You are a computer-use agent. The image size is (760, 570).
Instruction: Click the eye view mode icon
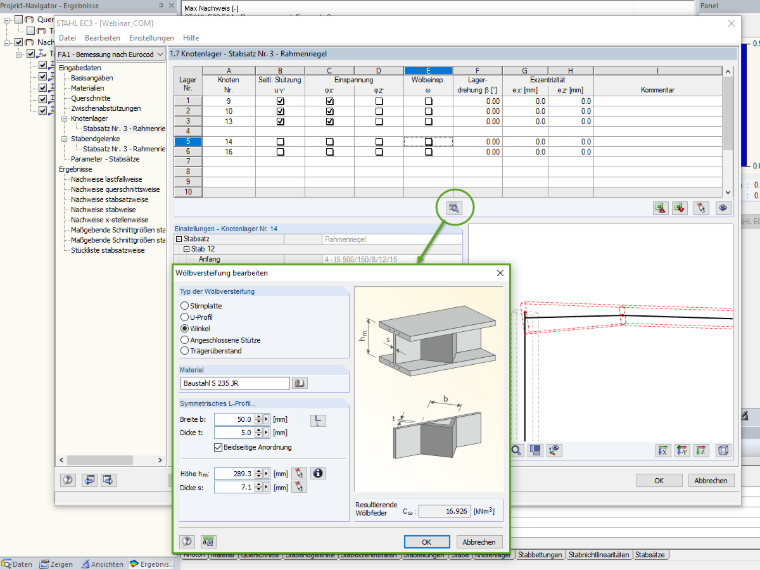click(x=723, y=208)
